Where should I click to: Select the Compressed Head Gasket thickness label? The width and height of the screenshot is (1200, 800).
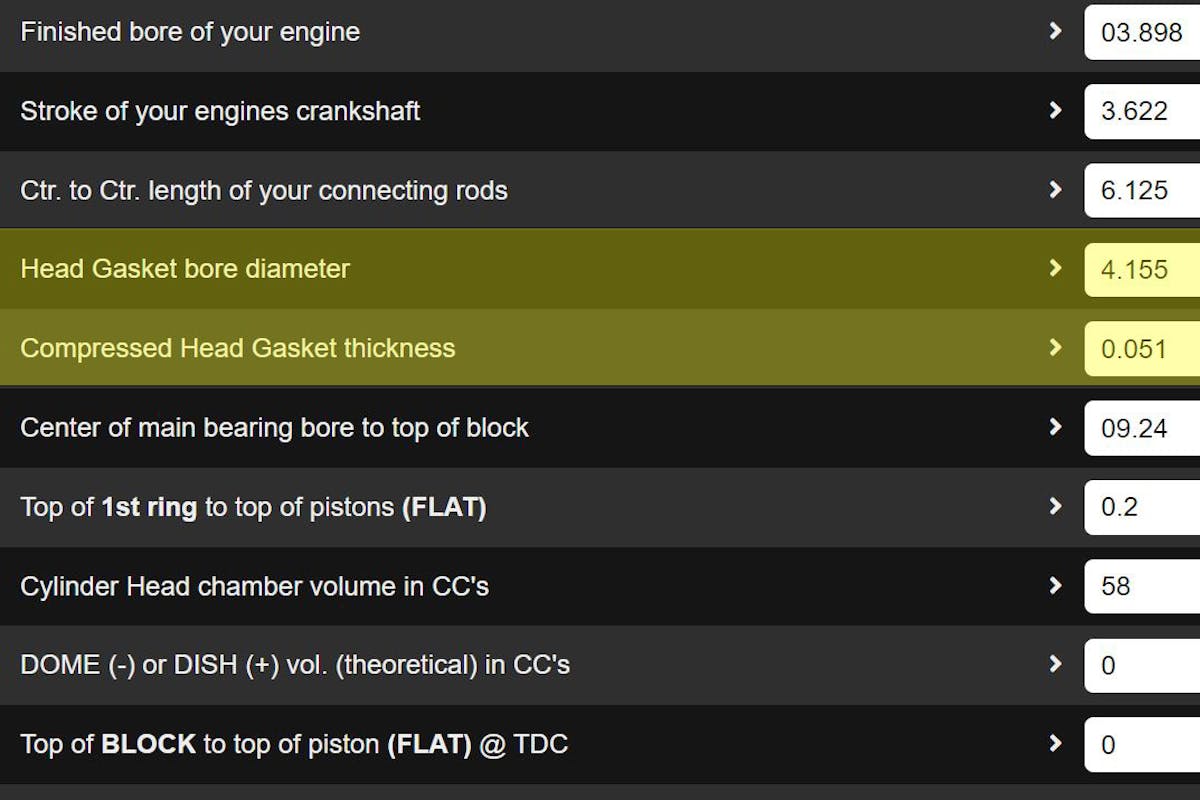(238, 348)
